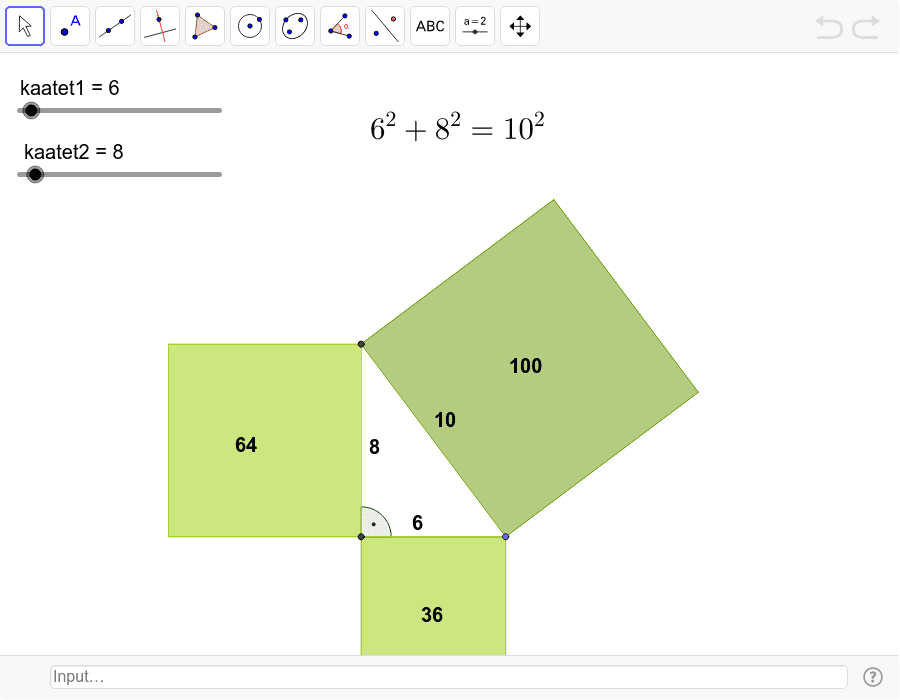Click the kaatet2 slider handle
The width and height of the screenshot is (900, 700).
click(35, 174)
